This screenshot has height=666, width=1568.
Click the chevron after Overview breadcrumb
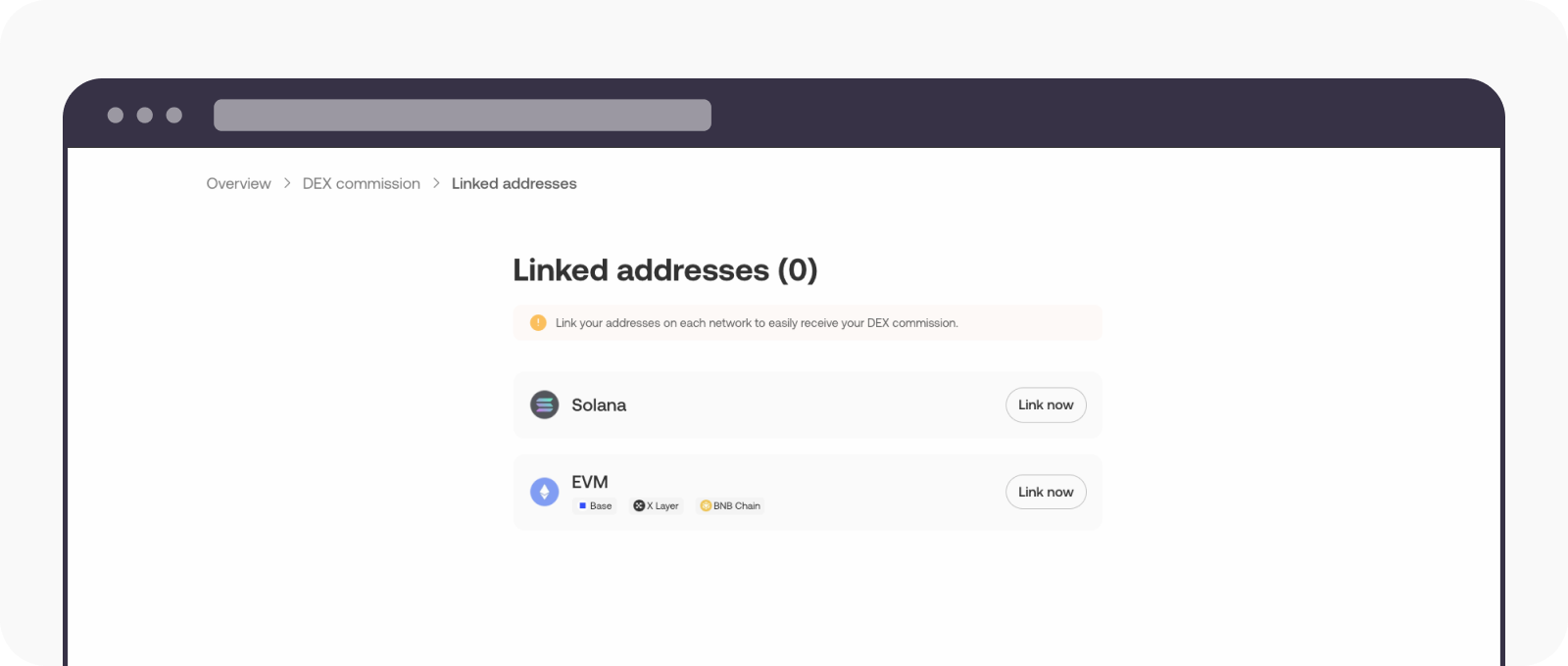click(286, 183)
